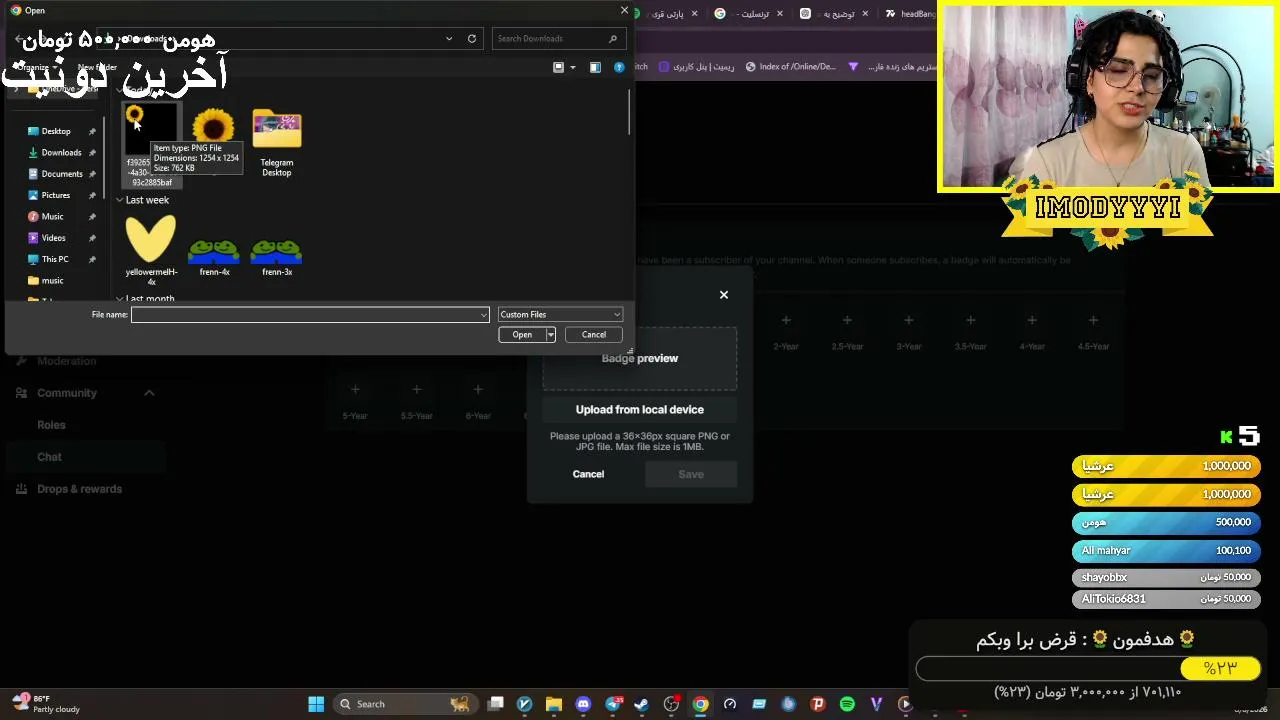The height and width of the screenshot is (720, 1280).
Task: Open the Telegram Desktop folder
Action: click(277, 142)
